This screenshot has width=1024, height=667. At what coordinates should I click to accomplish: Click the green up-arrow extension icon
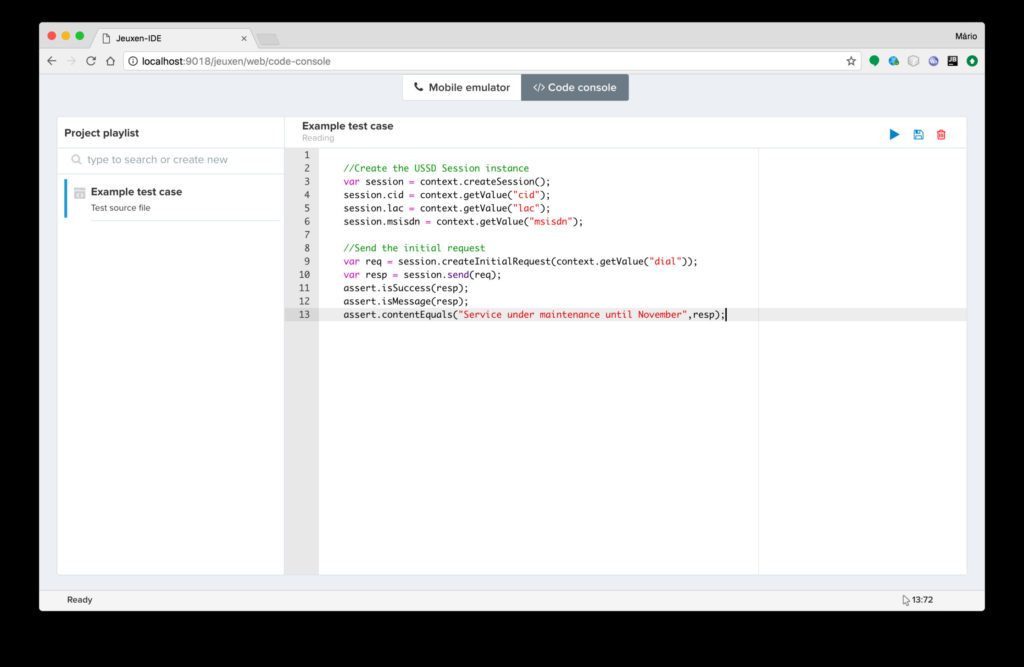point(972,61)
